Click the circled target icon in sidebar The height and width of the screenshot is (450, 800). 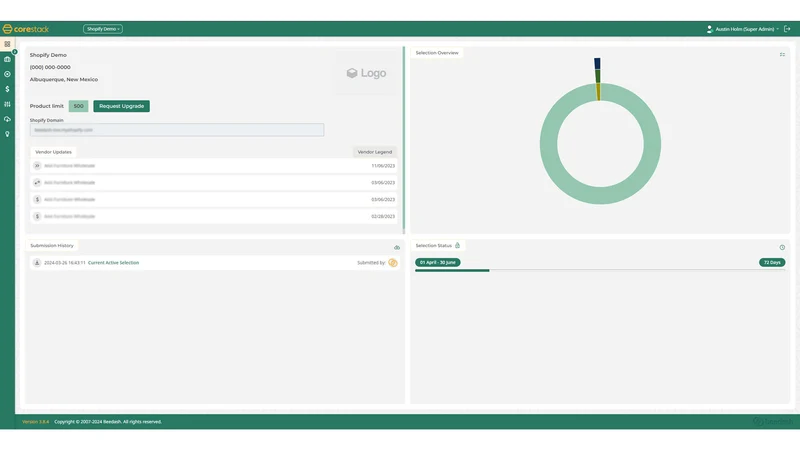click(x=7, y=74)
